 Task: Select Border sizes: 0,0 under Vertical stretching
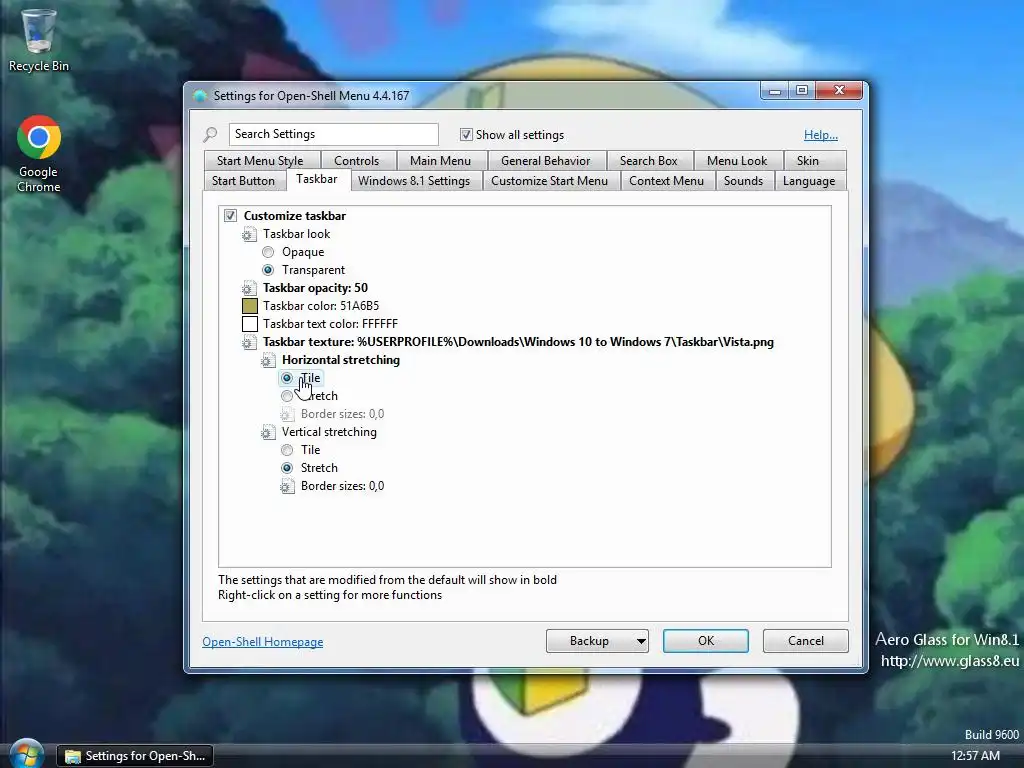pos(342,487)
